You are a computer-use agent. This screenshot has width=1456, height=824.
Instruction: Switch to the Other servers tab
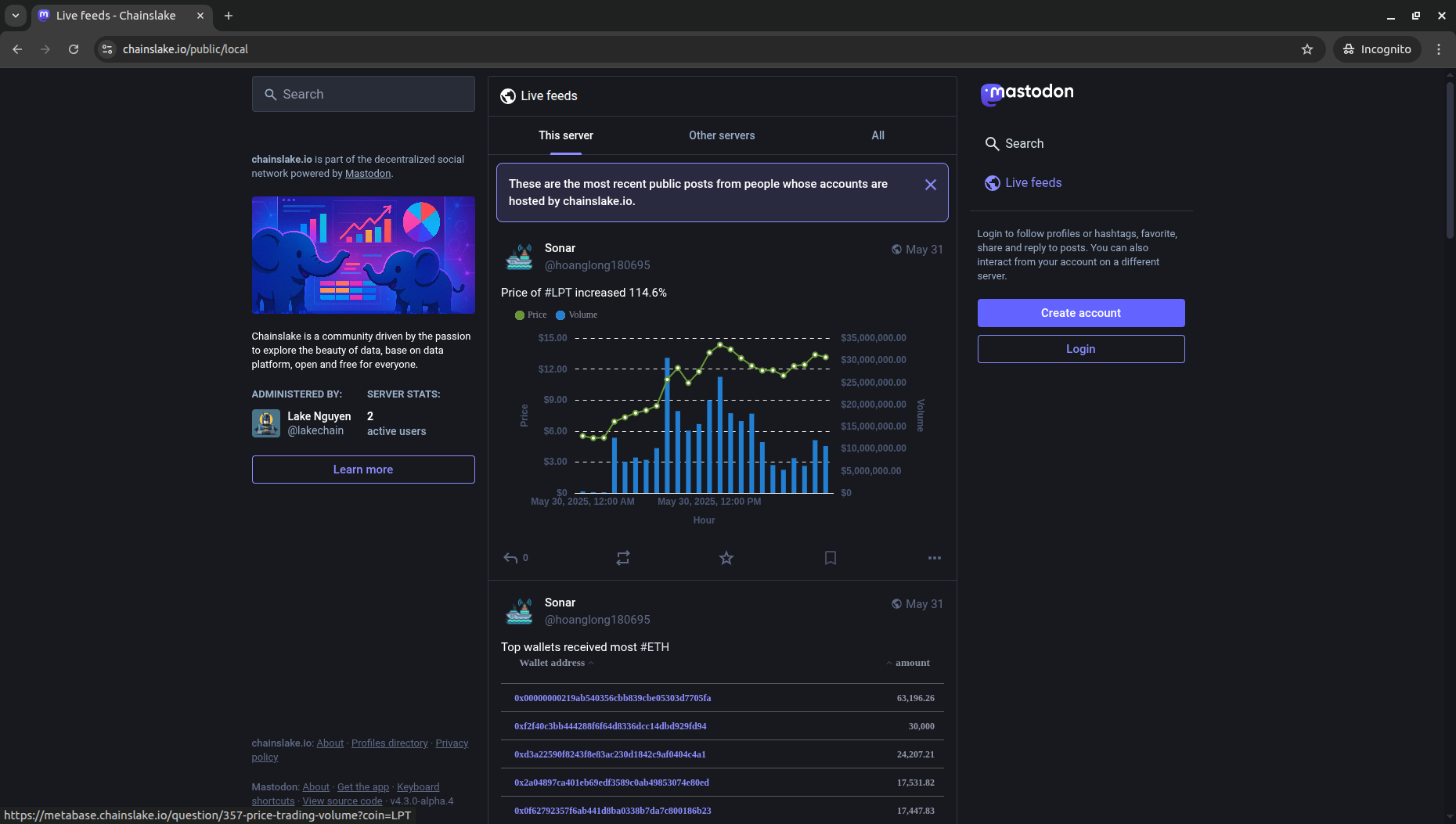[x=721, y=135]
